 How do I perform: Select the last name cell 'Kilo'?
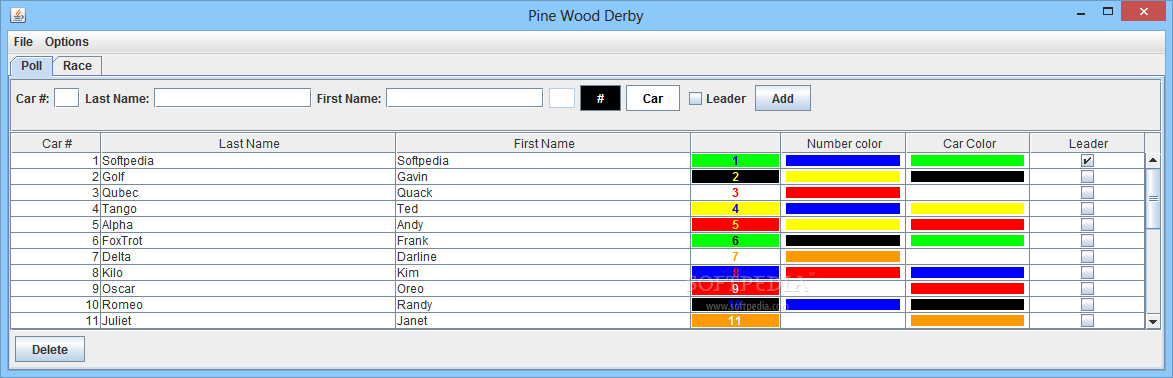pyautogui.click(x=248, y=272)
